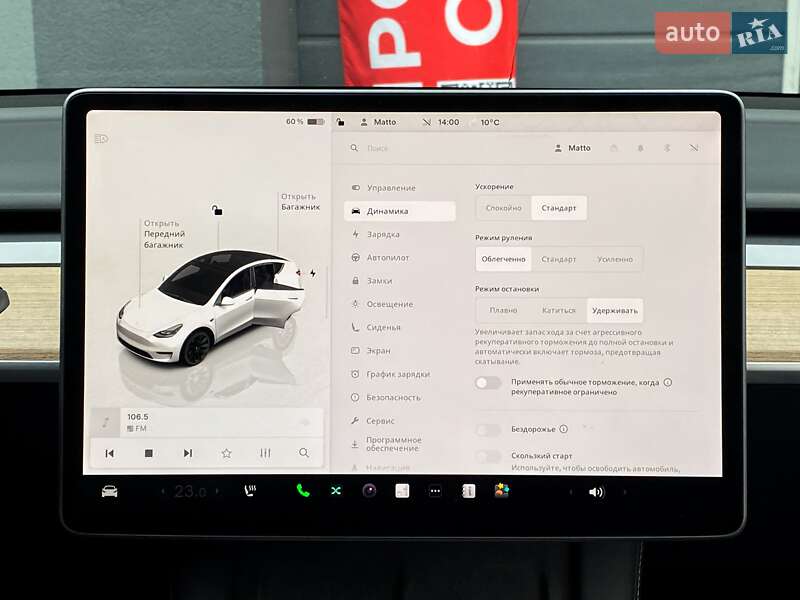
Task: Tap the Bluetooth icon in settings header
Action: 667,148
